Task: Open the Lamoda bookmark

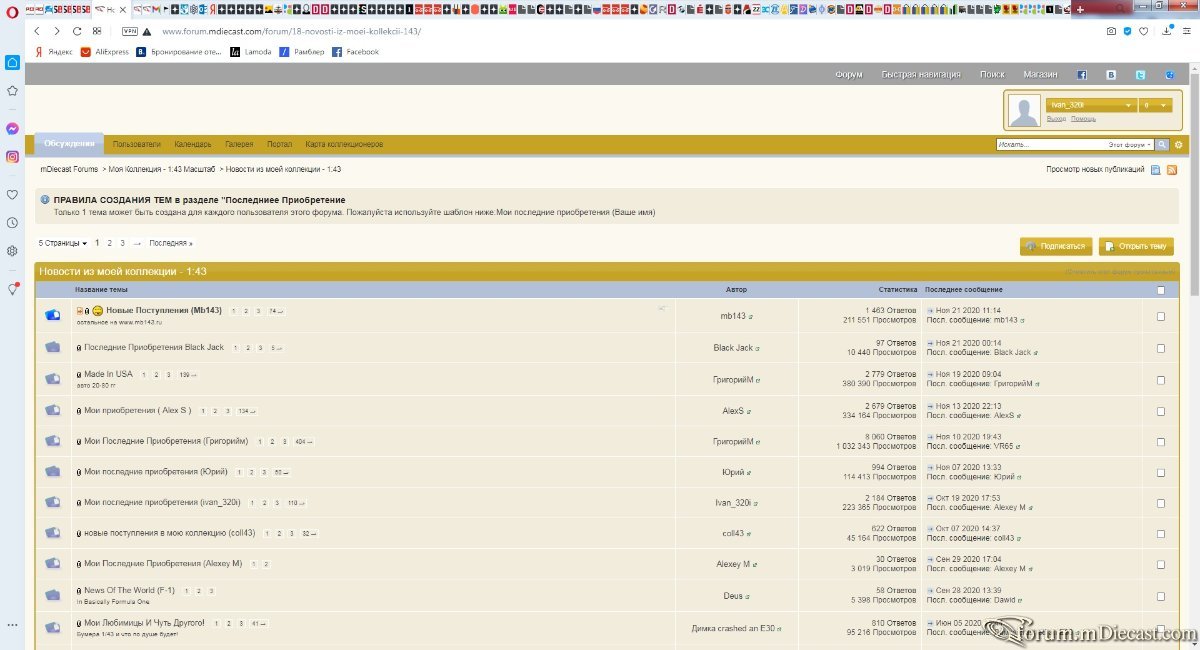Action: click(x=251, y=52)
